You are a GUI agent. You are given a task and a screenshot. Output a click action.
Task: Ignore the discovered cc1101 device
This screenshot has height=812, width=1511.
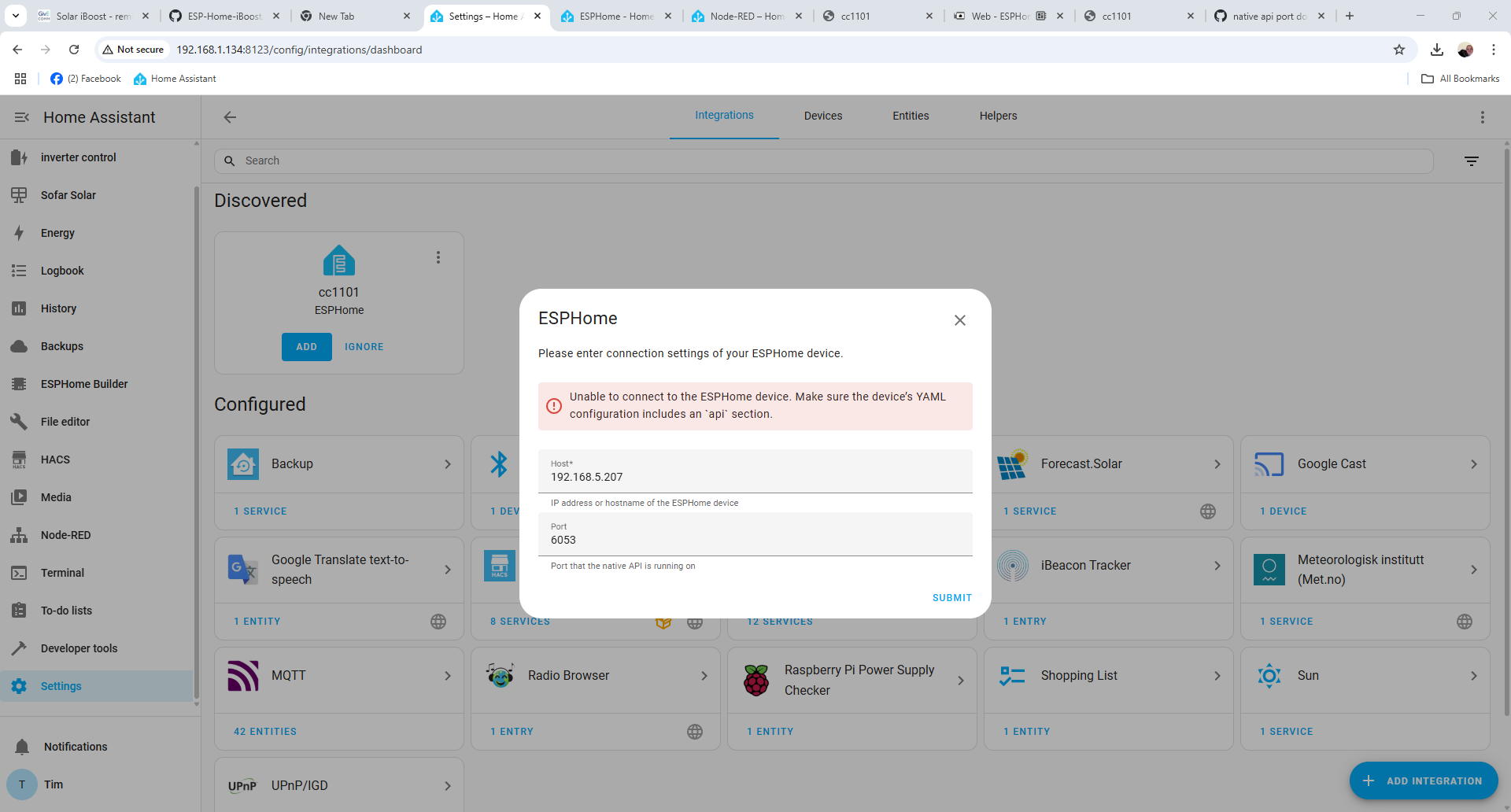[364, 347]
